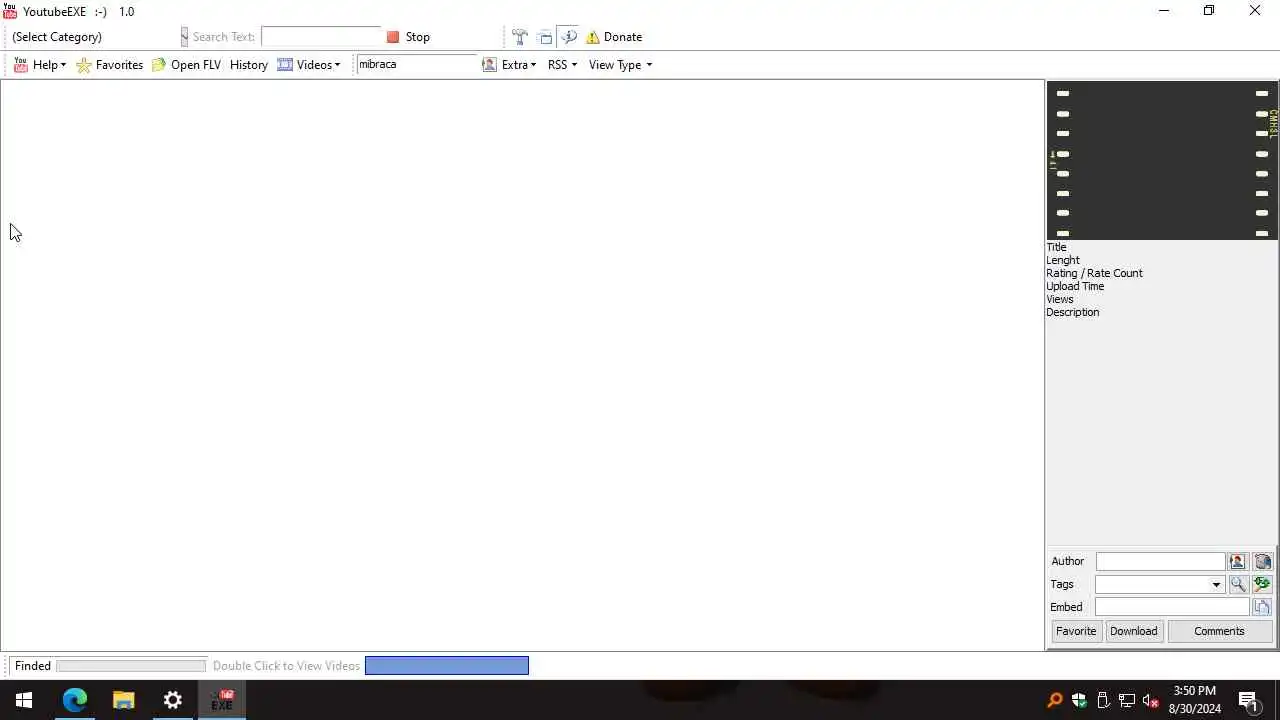Click the magnifier search icon beside Tags
Screen dimensions: 1280x720
click(1238, 584)
